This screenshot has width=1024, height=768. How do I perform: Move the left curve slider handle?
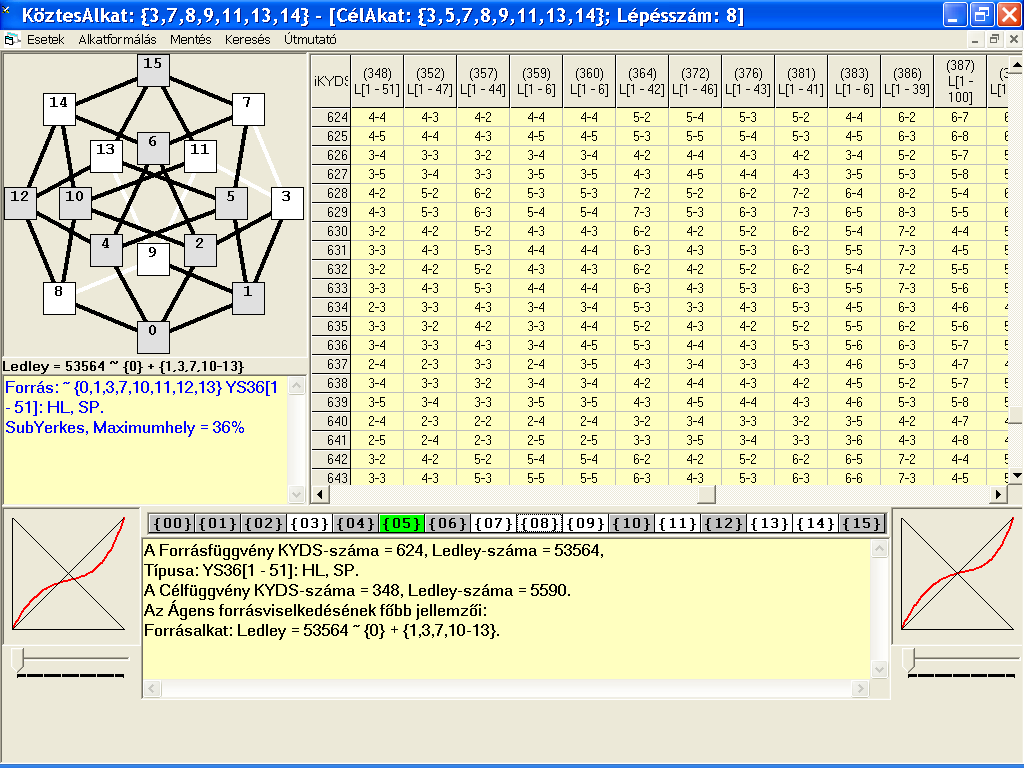(x=20, y=659)
